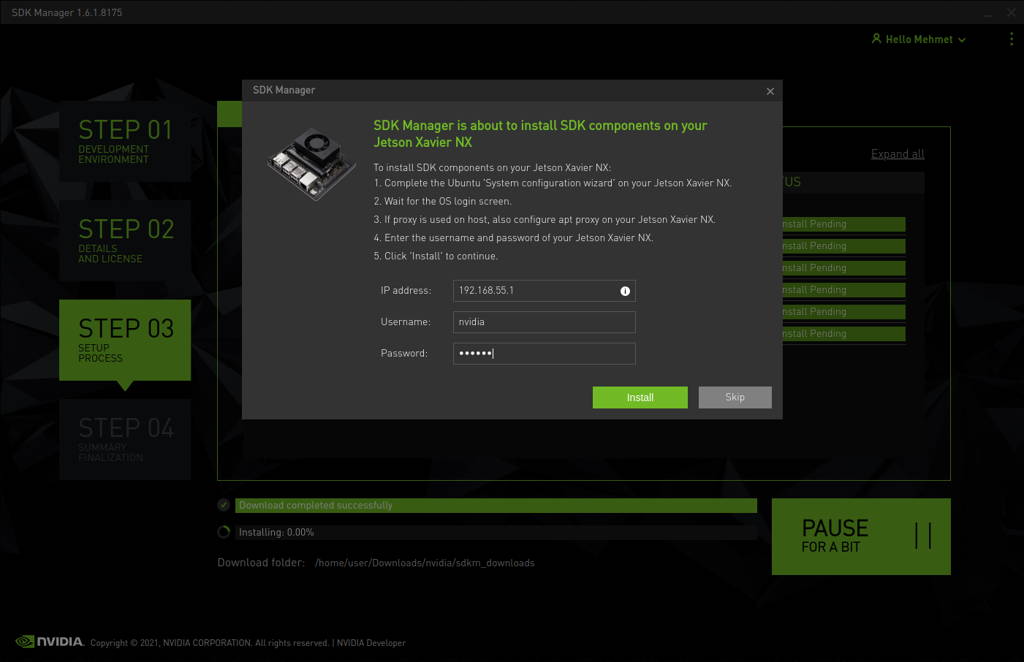Click the download completed checkmark icon
This screenshot has height=662, width=1024.
223,505
